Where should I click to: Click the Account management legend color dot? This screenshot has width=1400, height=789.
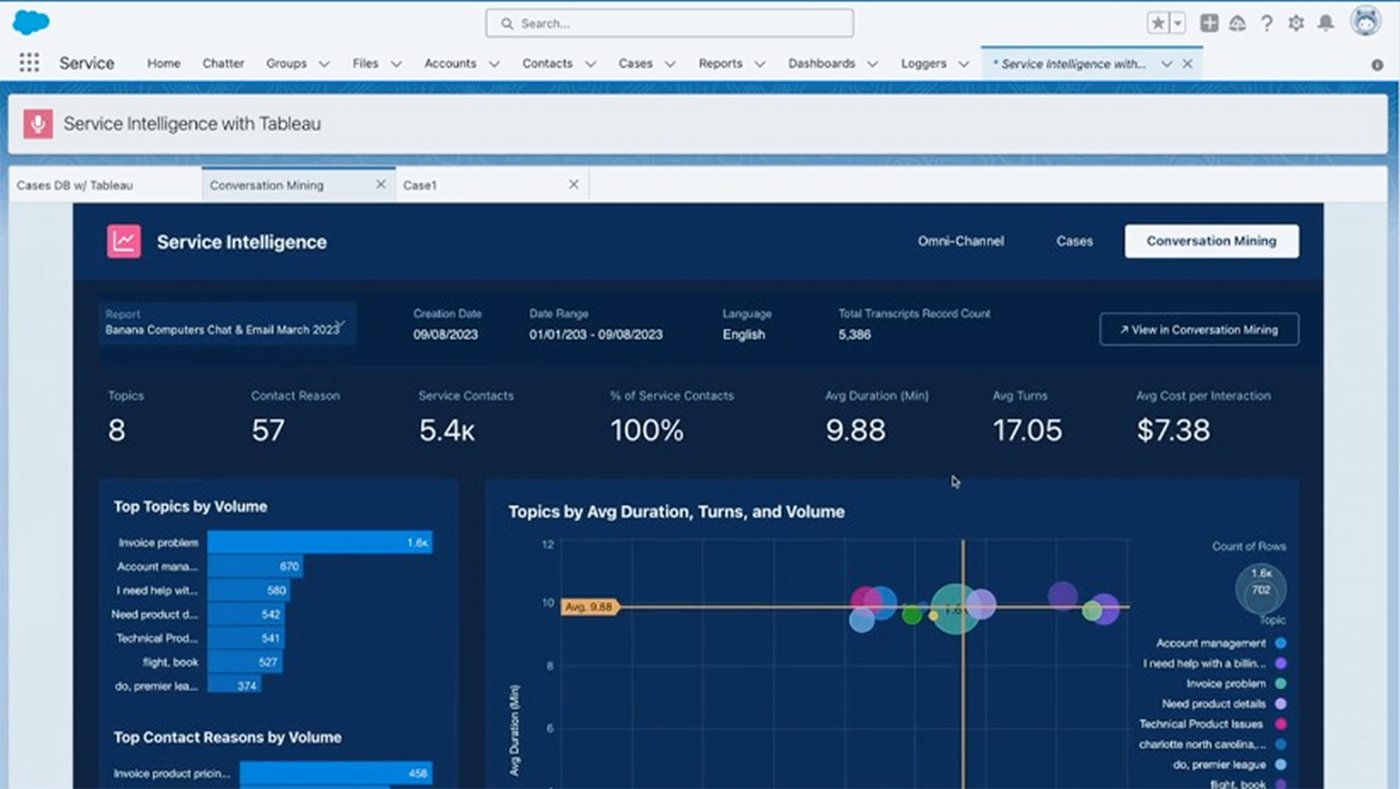pos(1281,644)
